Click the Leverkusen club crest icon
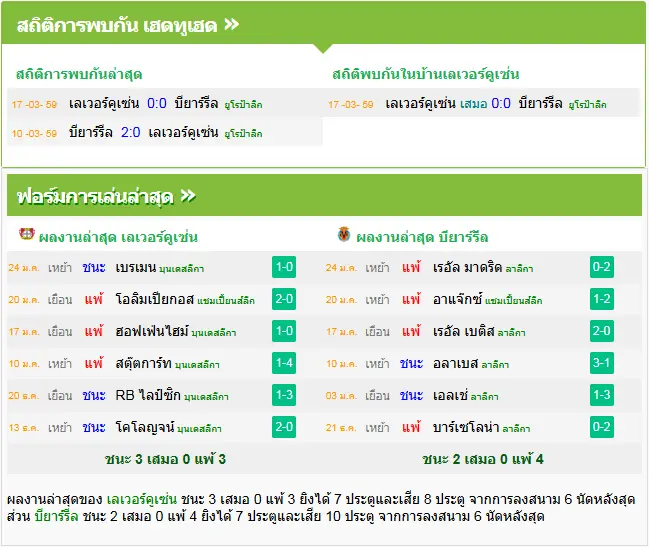This screenshot has height=547, width=649. coord(26,234)
